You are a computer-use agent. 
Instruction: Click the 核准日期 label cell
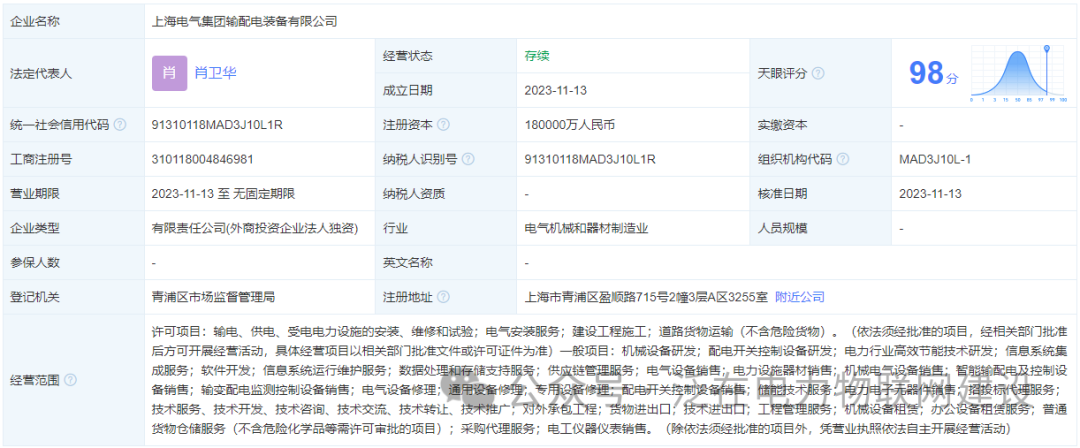pos(820,194)
